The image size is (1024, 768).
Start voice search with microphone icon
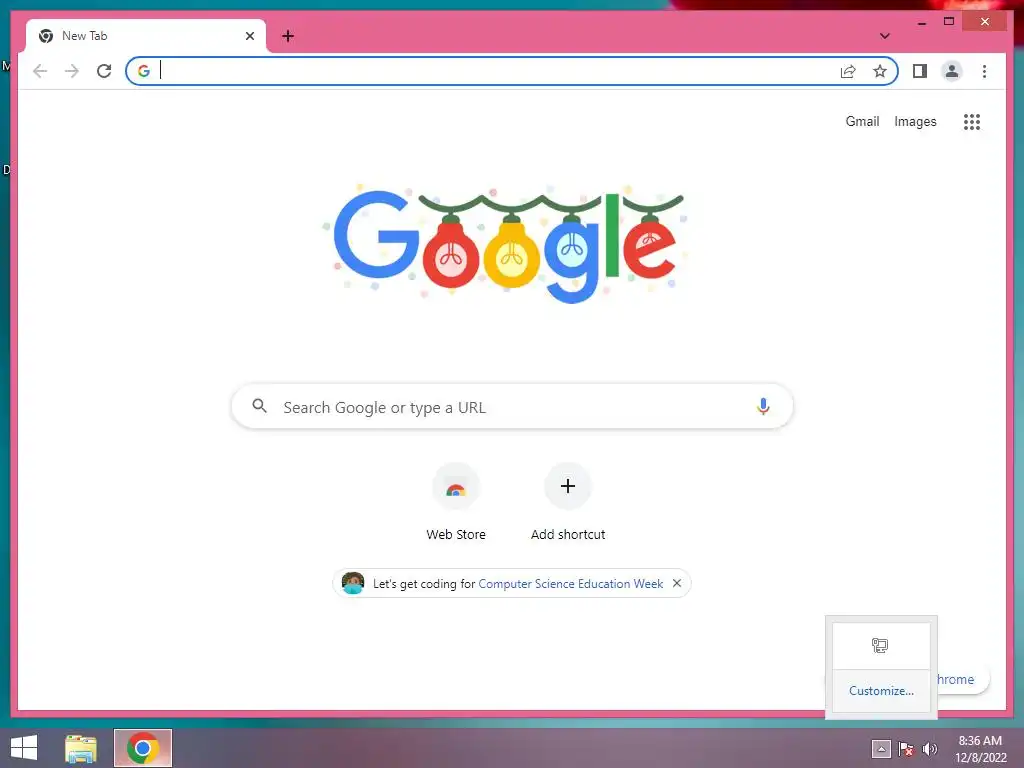[x=763, y=406]
